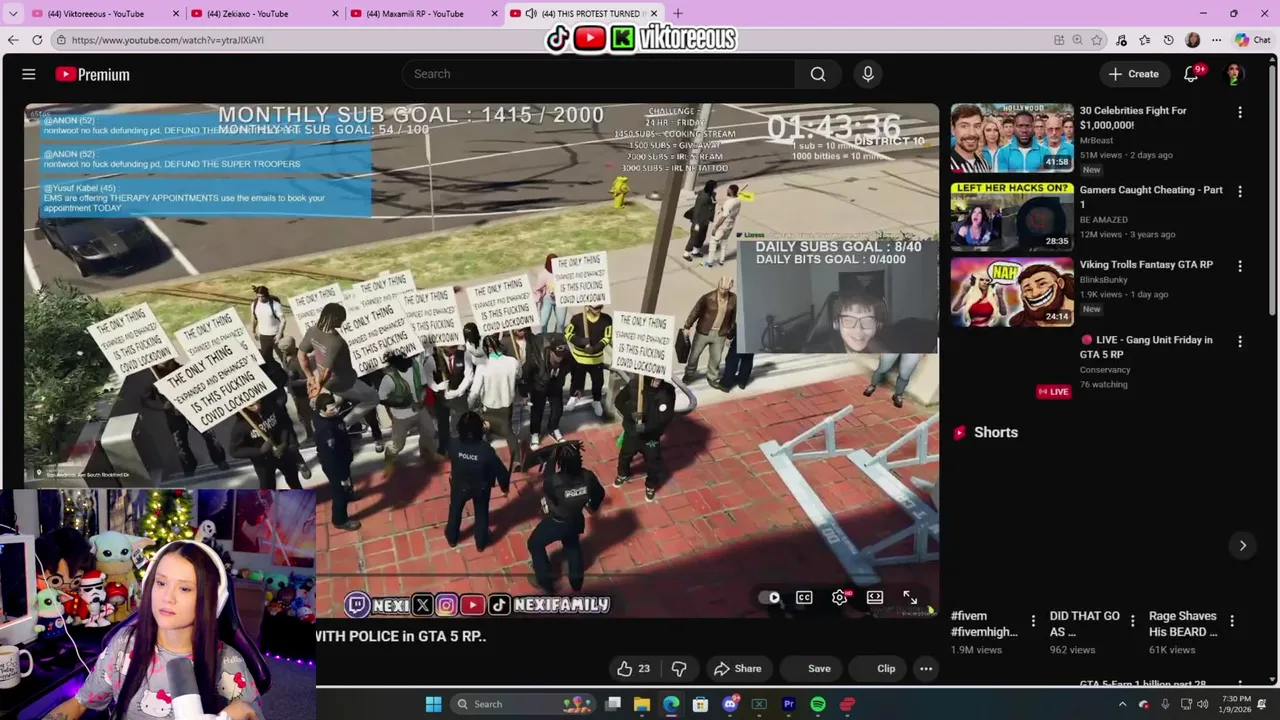Add this page to favorites star
1280x720 pixels.
(1097, 40)
